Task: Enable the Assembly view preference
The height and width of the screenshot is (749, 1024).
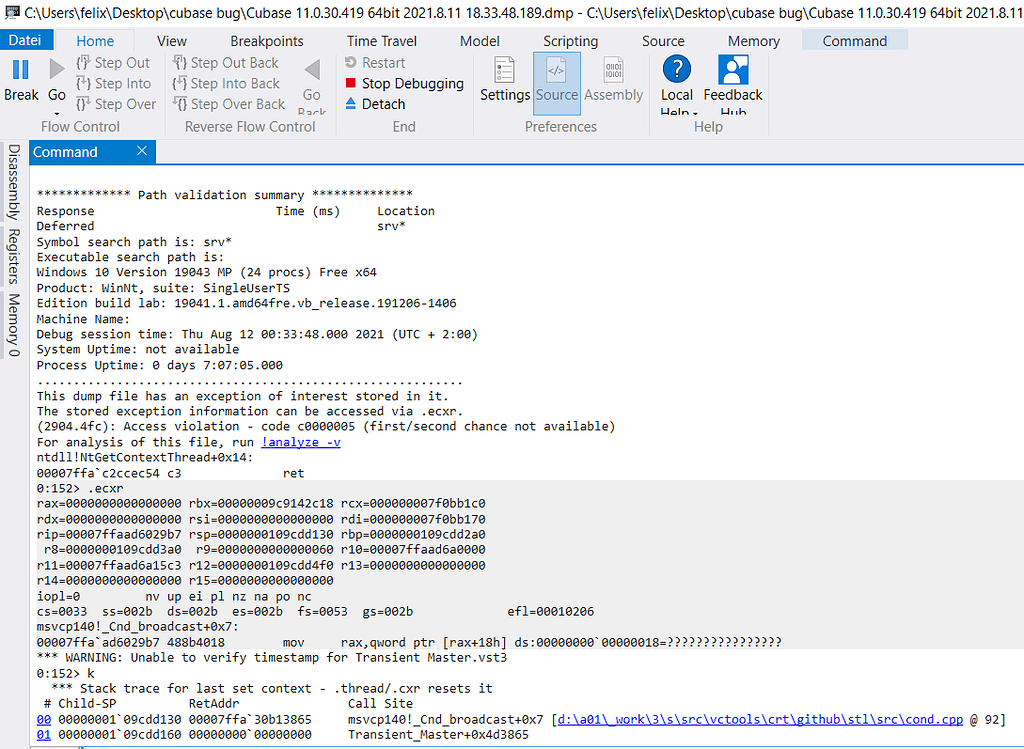Action: click(613, 83)
